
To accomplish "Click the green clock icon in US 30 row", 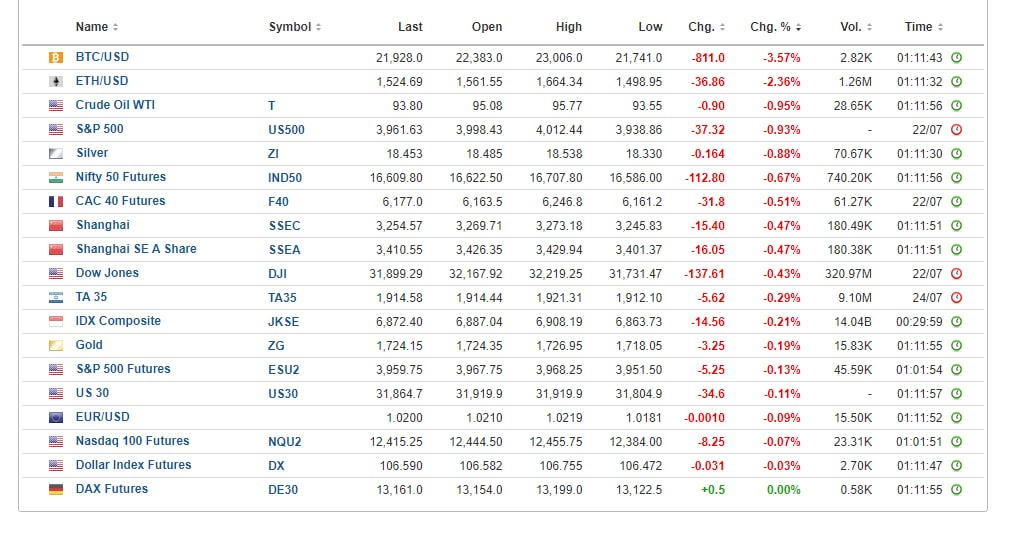I will pyautogui.click(x=956, y=394).
